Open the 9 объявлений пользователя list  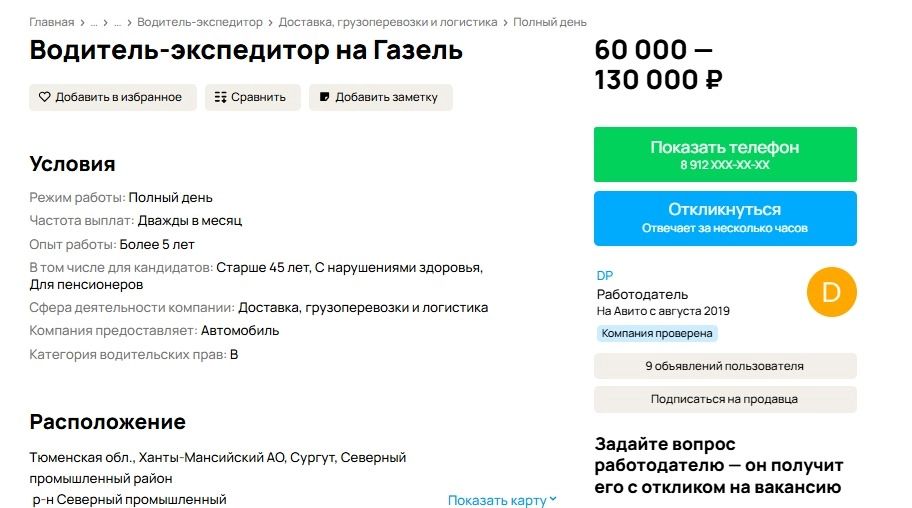pos(724,366)
